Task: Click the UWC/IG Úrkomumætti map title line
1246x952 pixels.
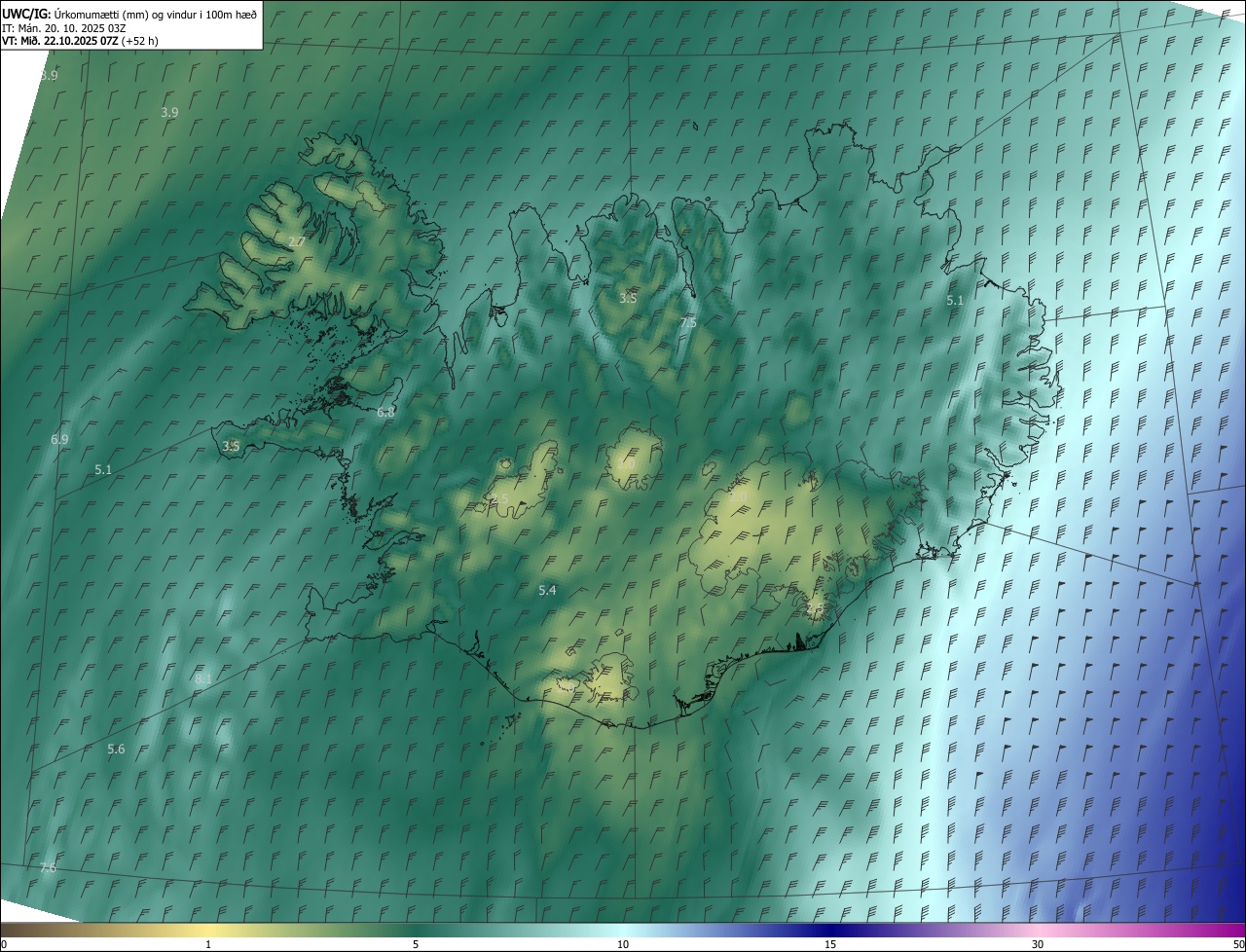Action: [x=129, y=14]
